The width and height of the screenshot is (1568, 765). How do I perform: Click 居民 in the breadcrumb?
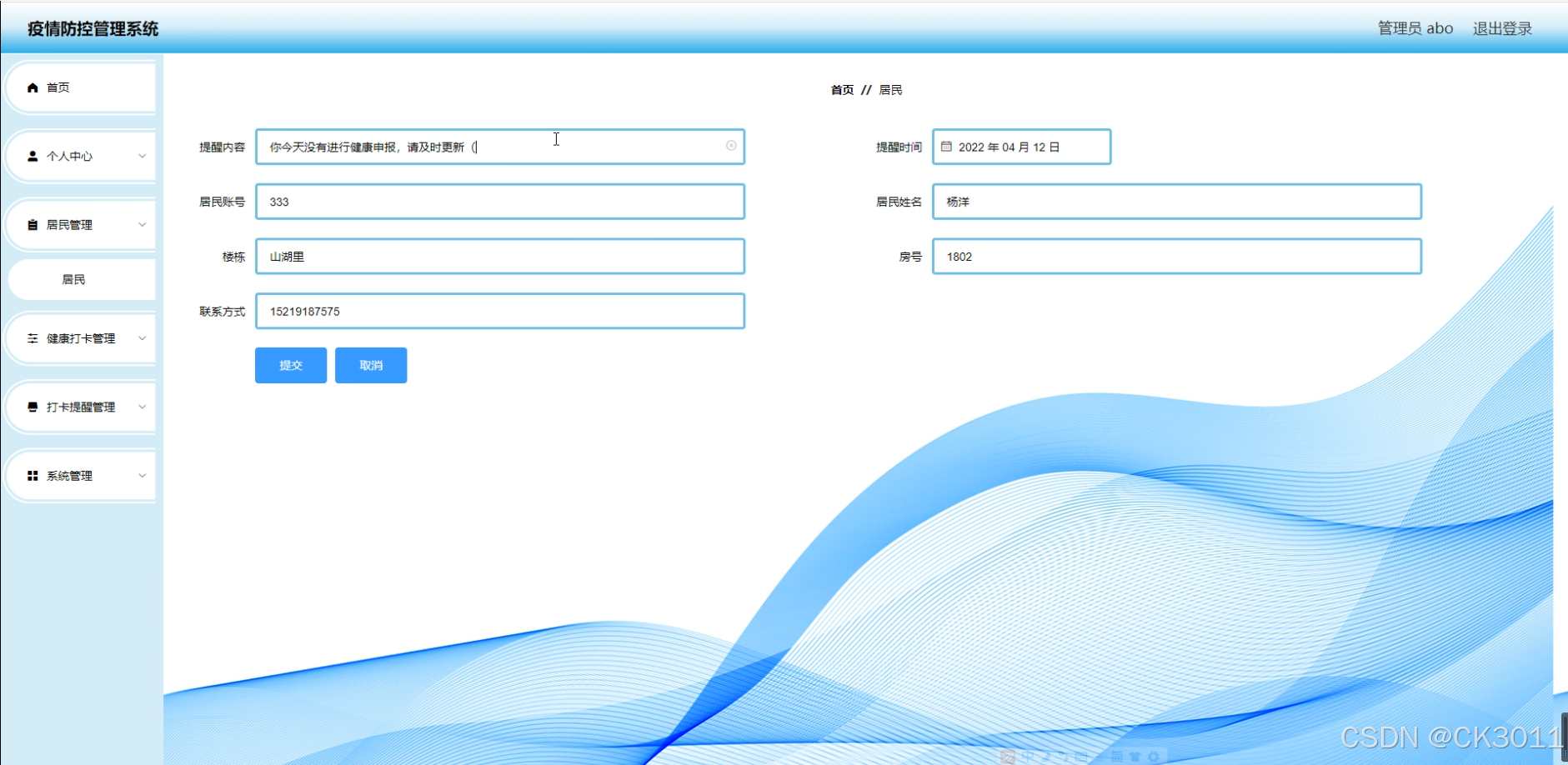pos(890,90)
